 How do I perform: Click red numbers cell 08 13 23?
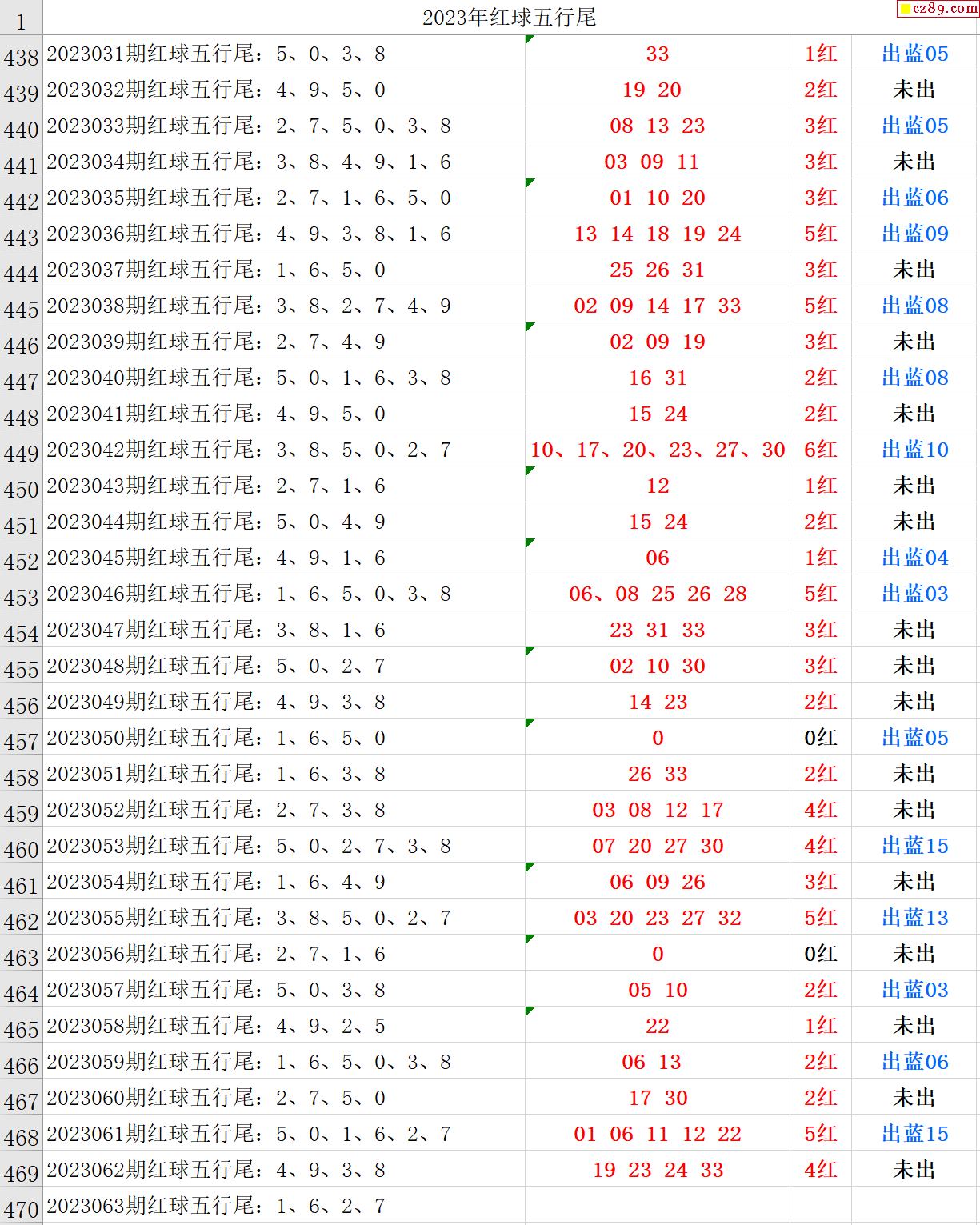coord(658,126)
